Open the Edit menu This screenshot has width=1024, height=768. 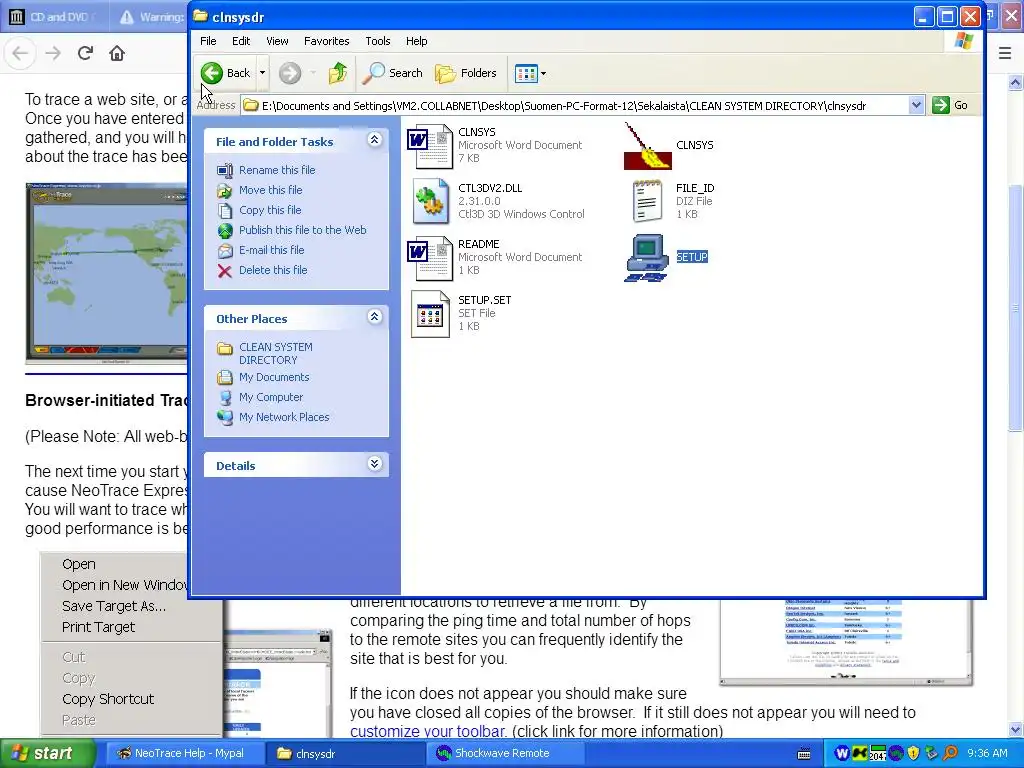click(x=241, y=41)
